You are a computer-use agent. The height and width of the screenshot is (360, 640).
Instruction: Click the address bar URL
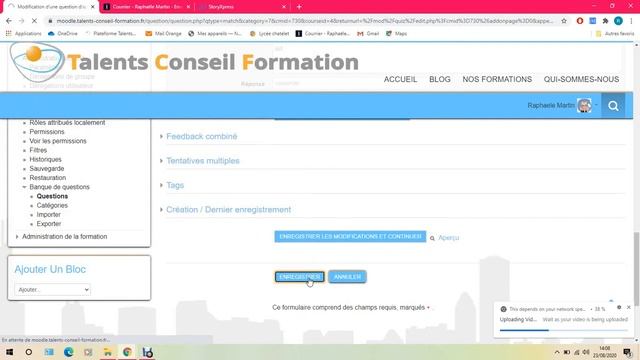tap(304, 21)
